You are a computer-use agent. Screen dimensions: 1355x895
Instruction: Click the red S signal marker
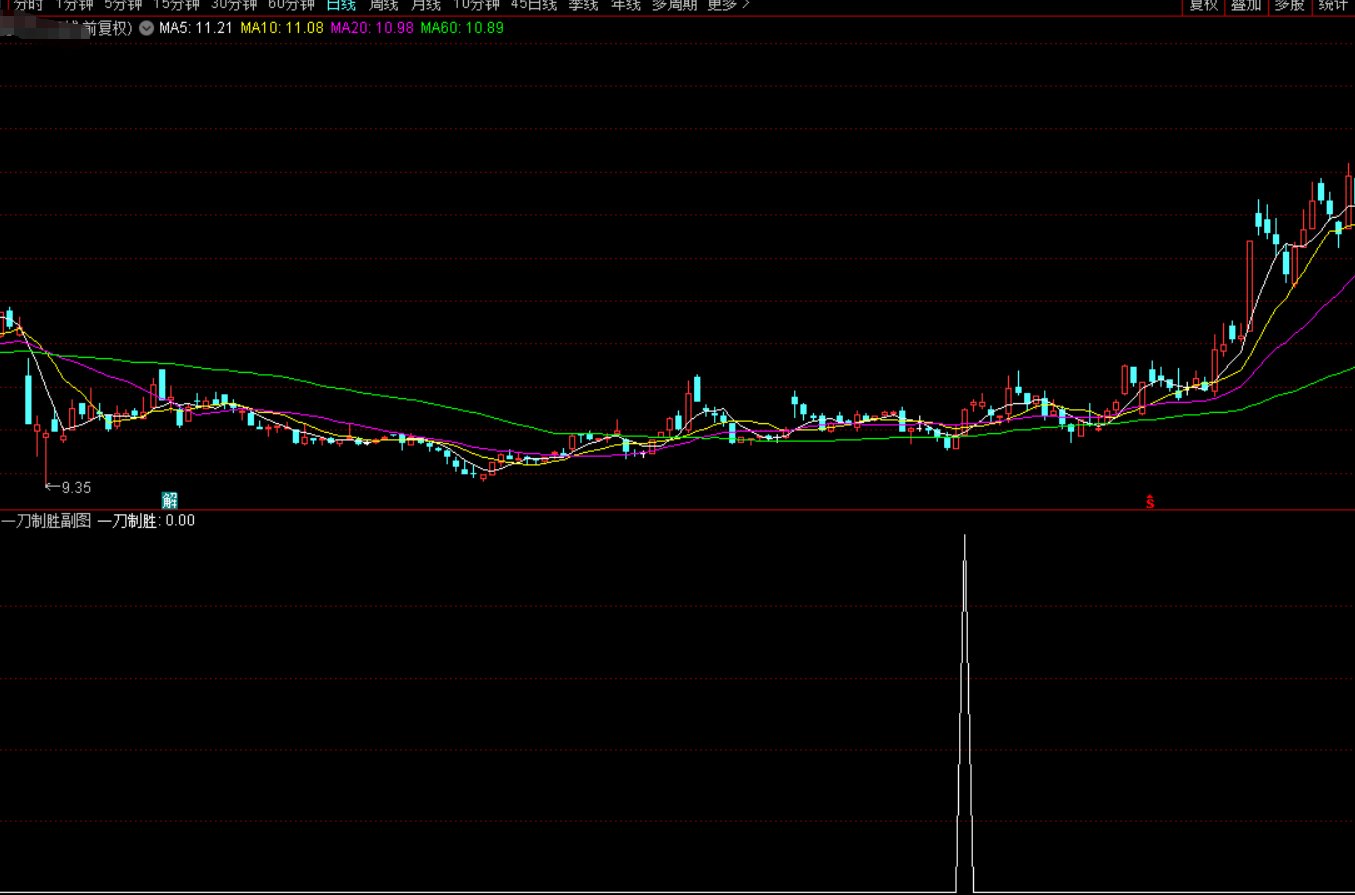tap(1150, 501)
